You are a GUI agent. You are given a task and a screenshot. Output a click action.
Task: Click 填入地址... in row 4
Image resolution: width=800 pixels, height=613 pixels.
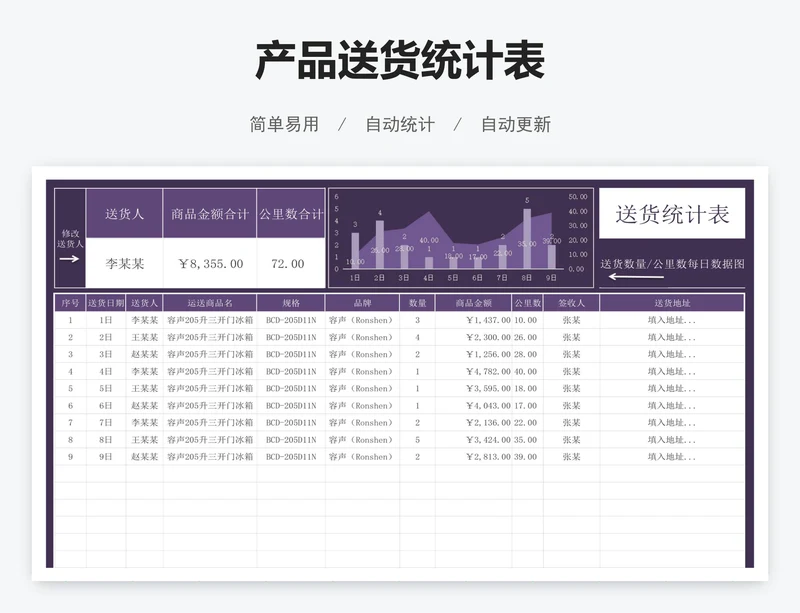tap(672, 372)
